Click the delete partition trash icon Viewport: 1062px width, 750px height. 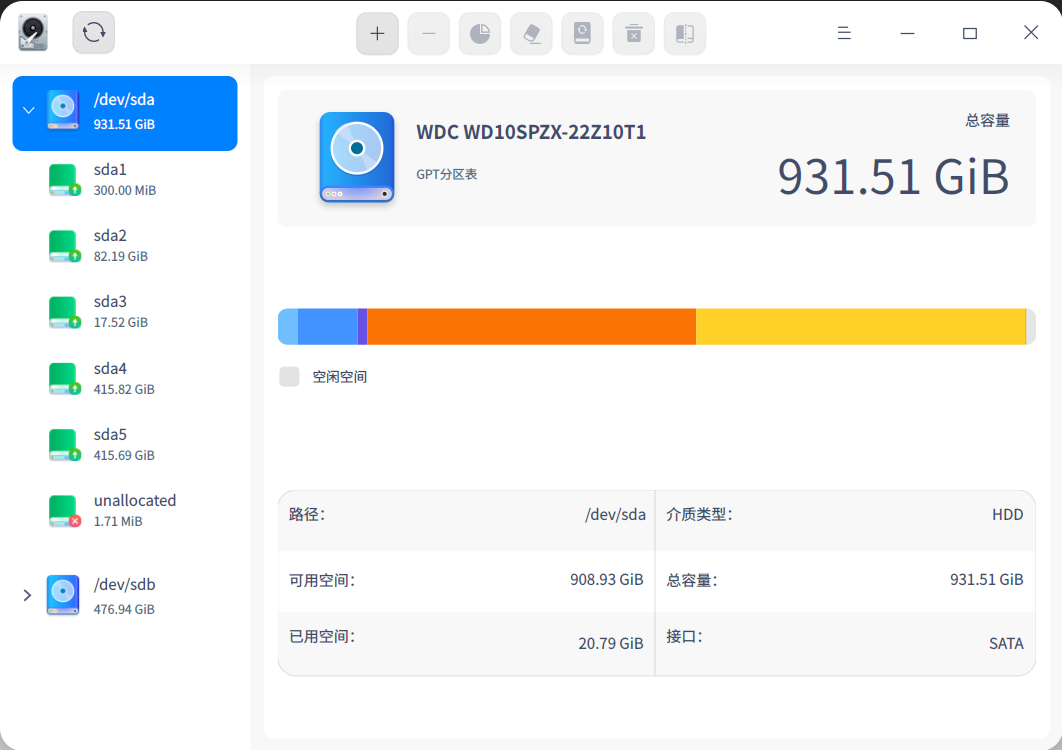[633, 33]
